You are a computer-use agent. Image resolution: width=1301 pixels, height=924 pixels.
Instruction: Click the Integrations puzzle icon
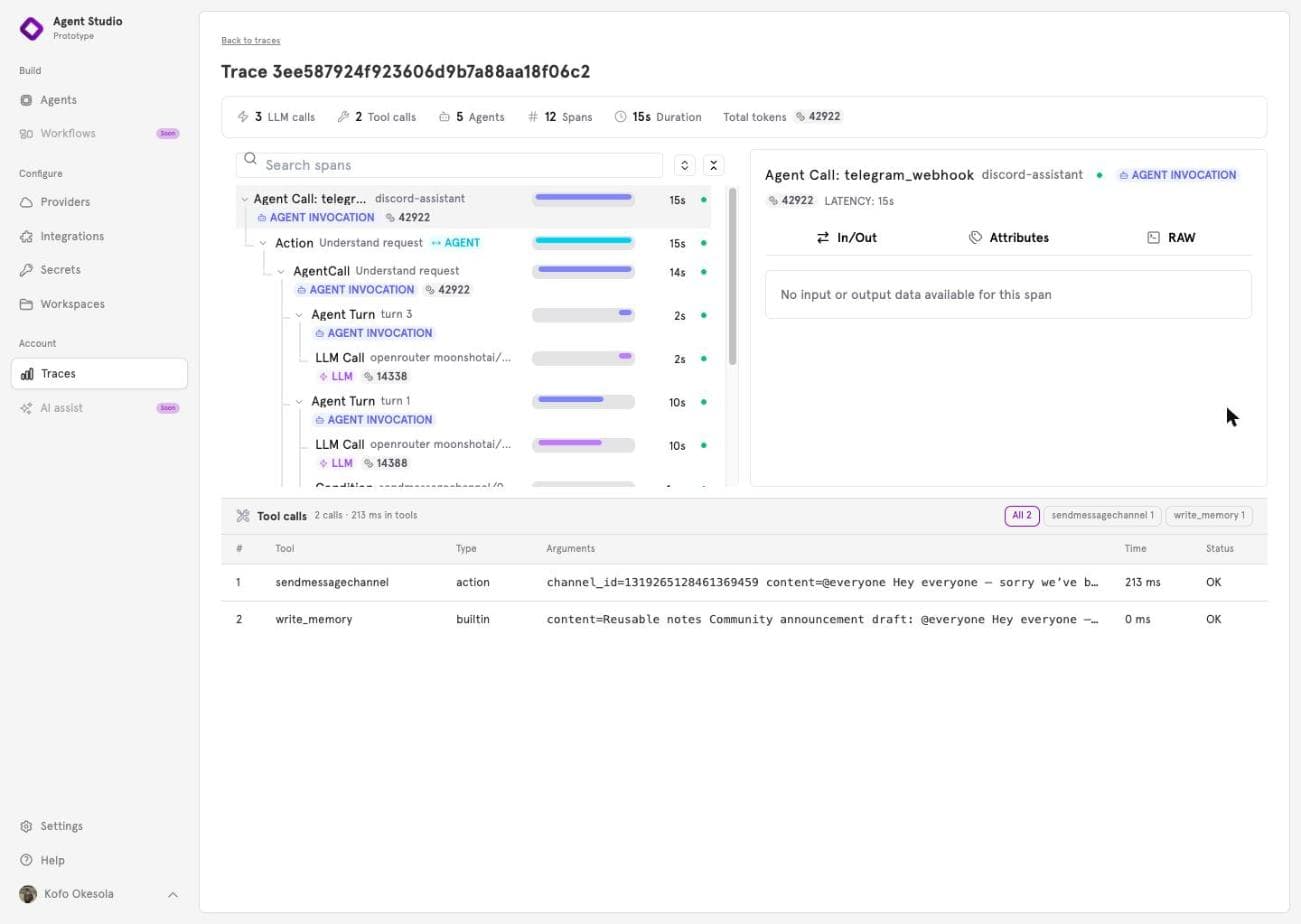(26, 236)
